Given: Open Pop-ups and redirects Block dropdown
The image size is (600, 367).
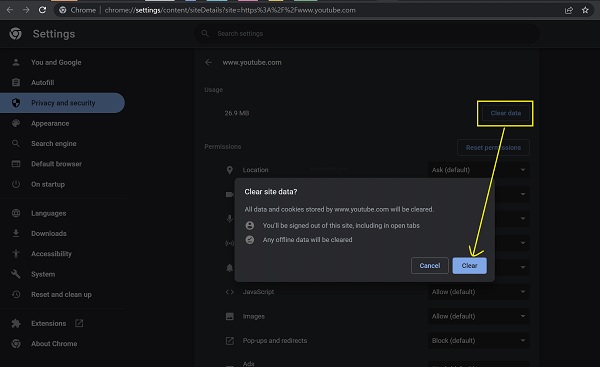Looking at the screenshot, I should point(478,341).
